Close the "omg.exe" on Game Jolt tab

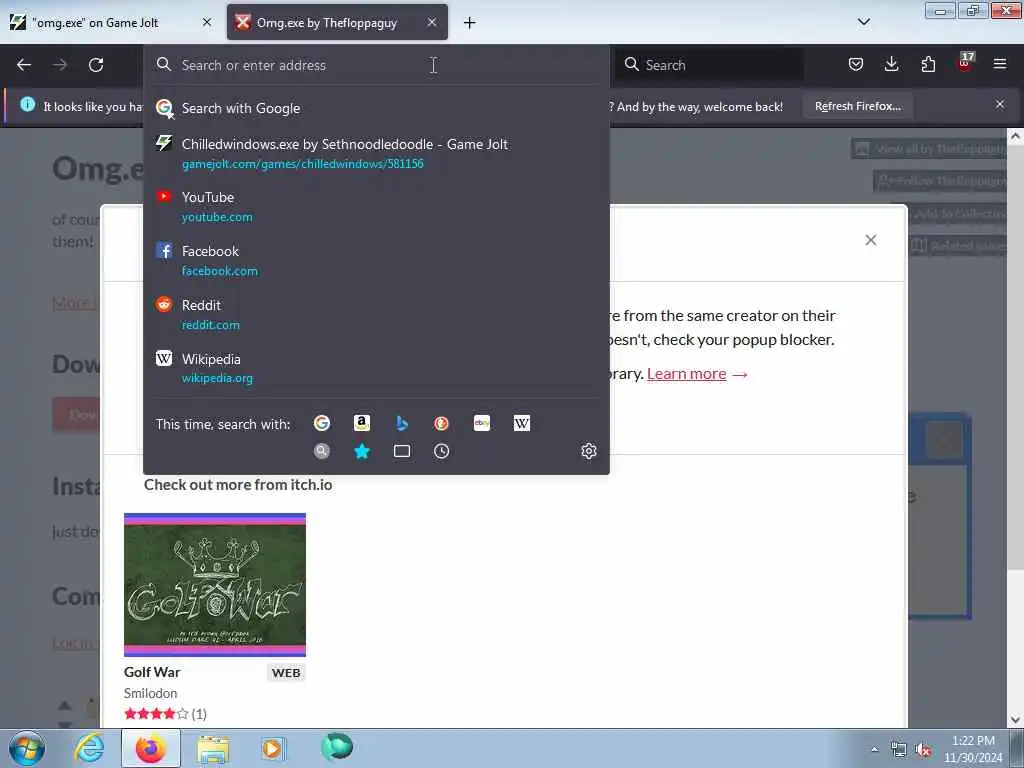tap(207, 22)
